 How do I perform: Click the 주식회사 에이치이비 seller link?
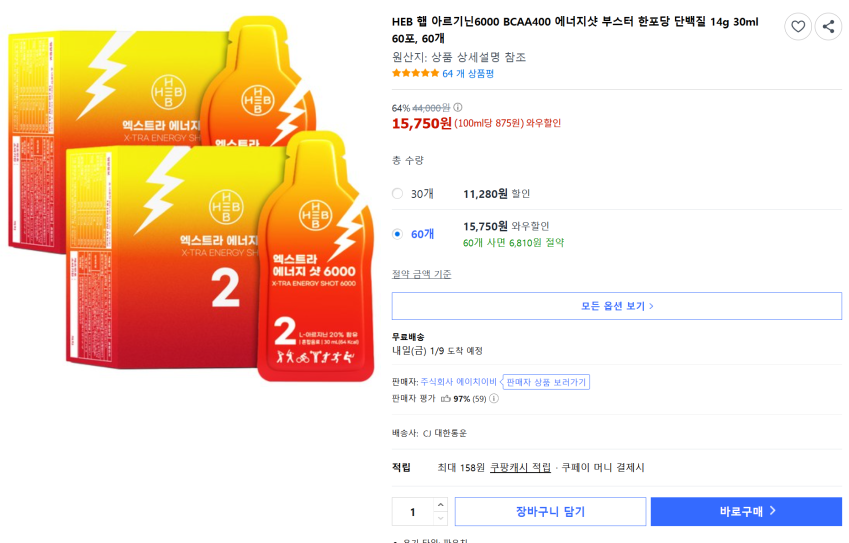tap(459, 382)
